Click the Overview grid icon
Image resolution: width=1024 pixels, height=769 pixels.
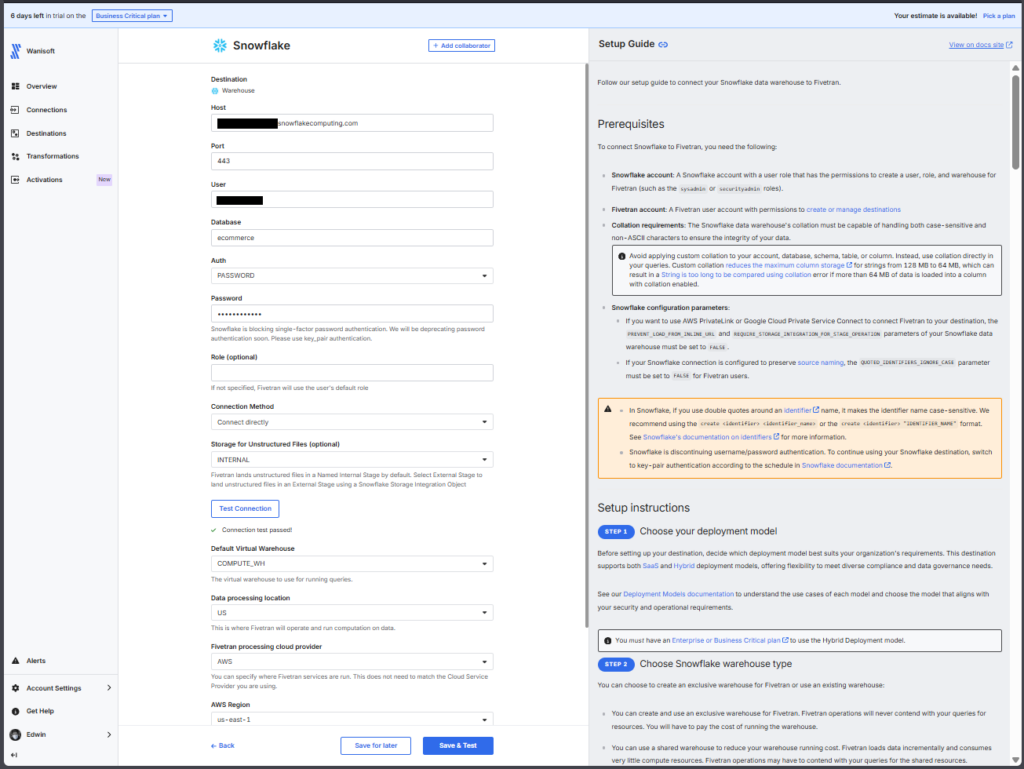[15, 86]
